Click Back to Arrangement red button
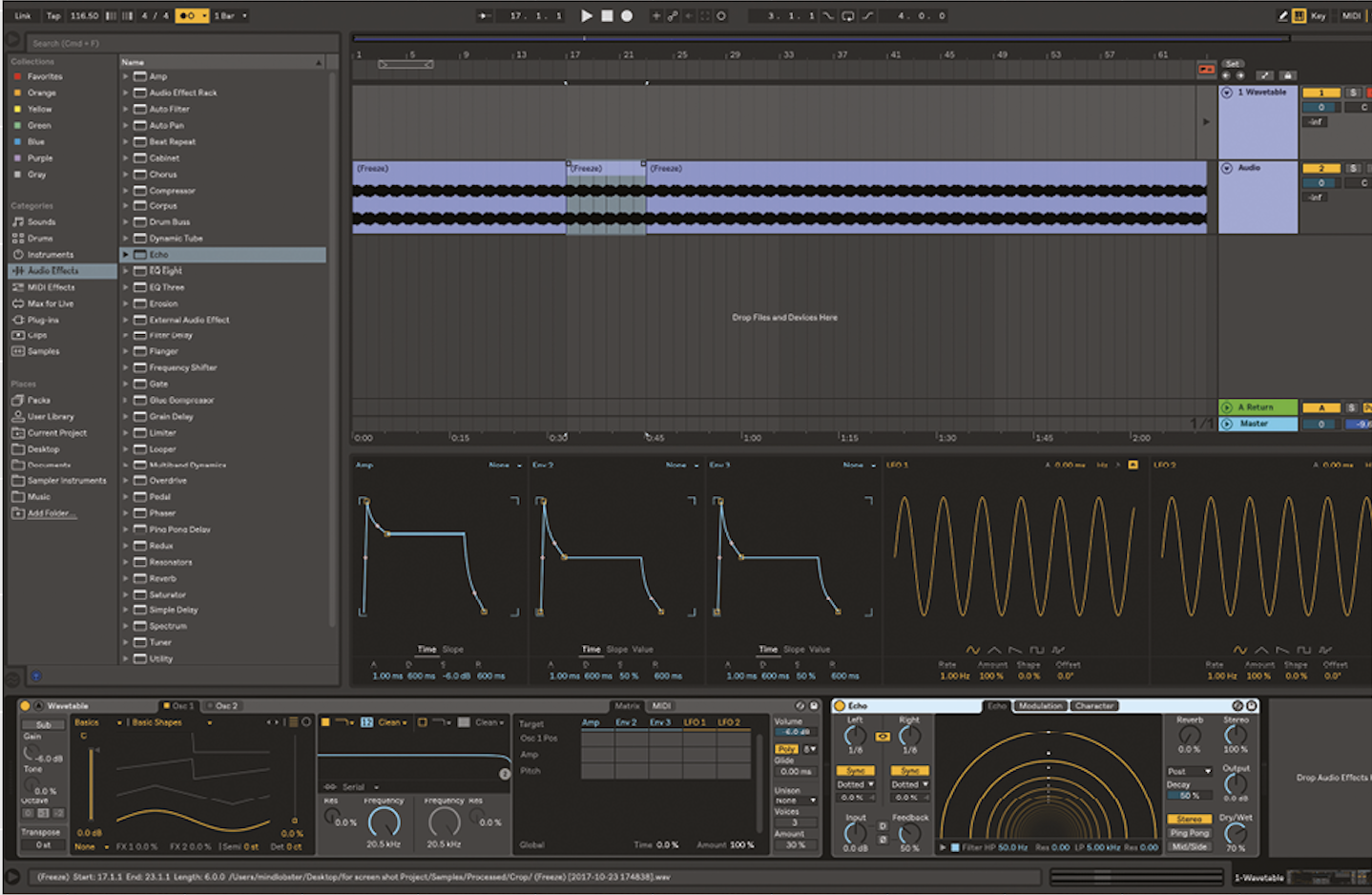The height and width of the screenshot is (895, 1372). point(1206,70)
